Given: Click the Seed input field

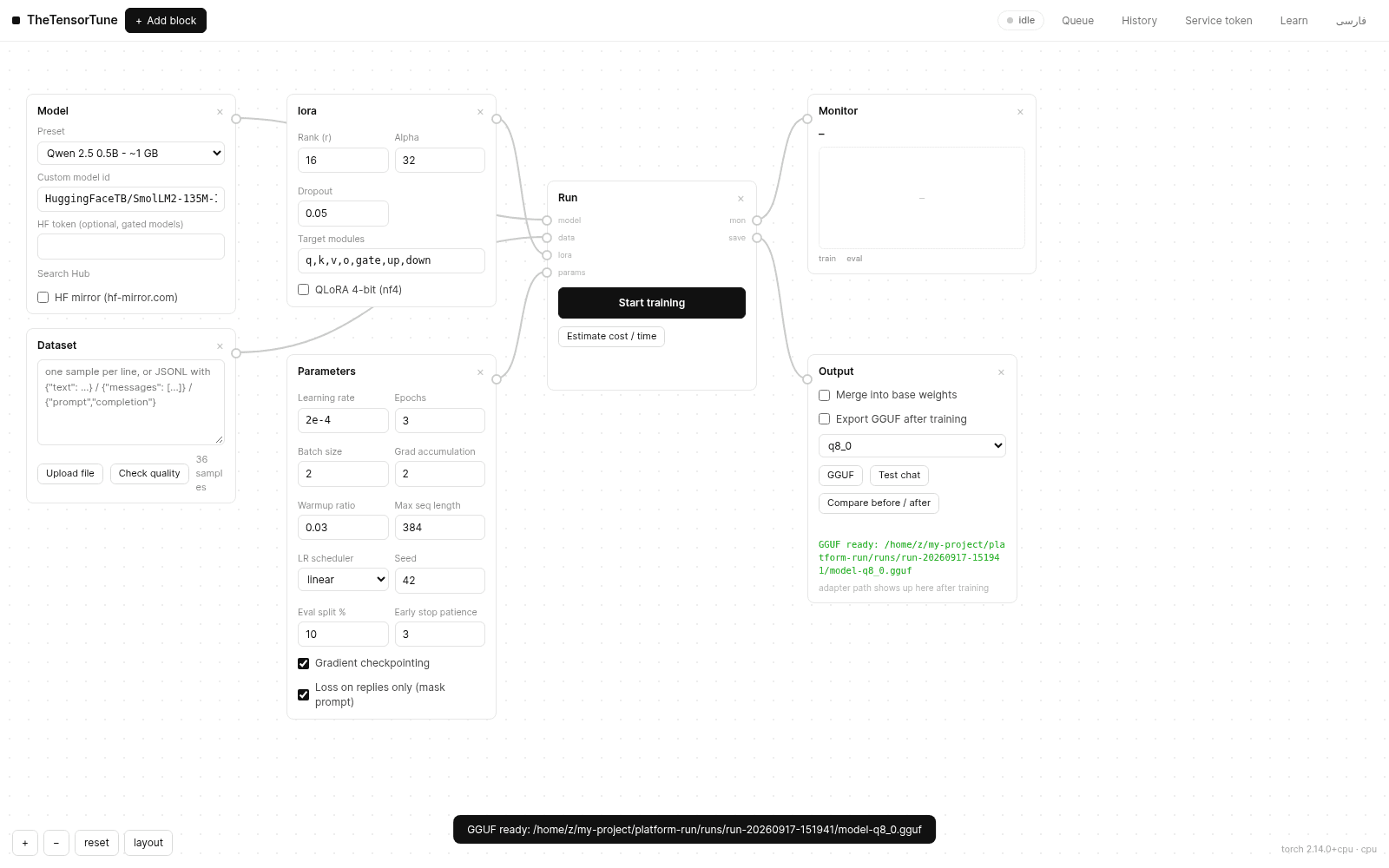Looking at the screenshot, I should click(440, 581).
